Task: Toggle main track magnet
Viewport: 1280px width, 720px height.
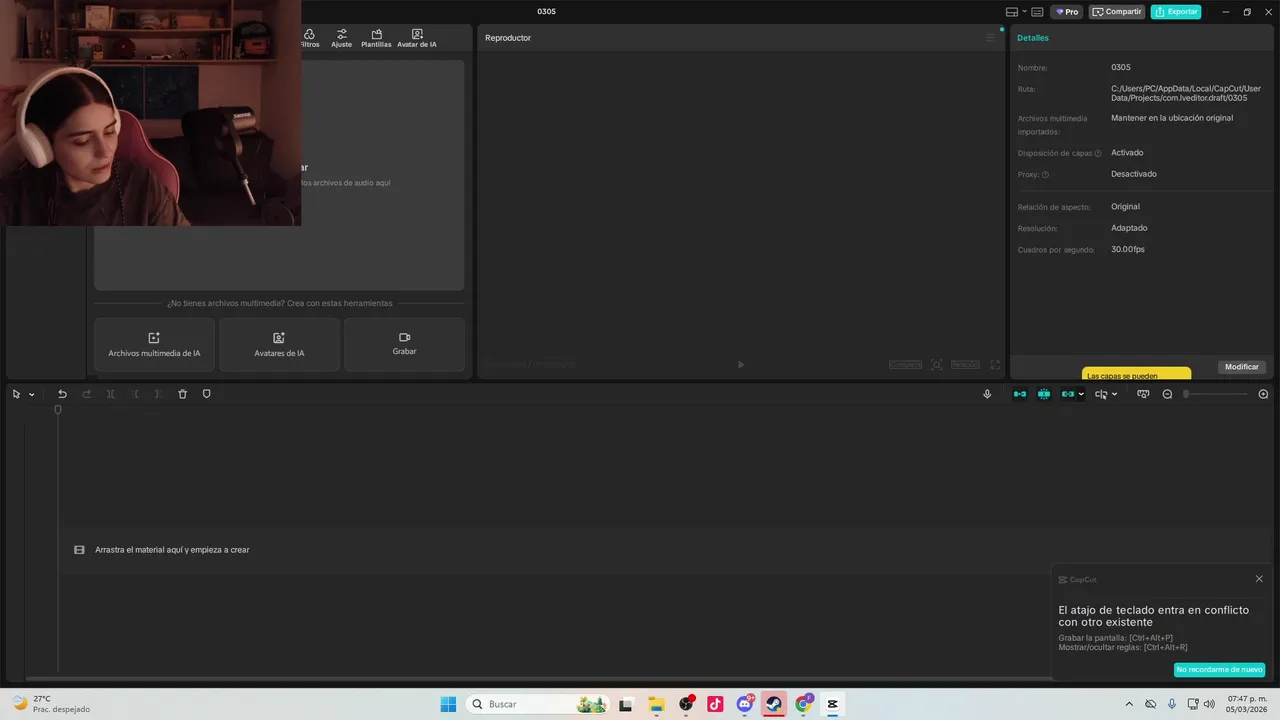Action: click(1020, 394)
